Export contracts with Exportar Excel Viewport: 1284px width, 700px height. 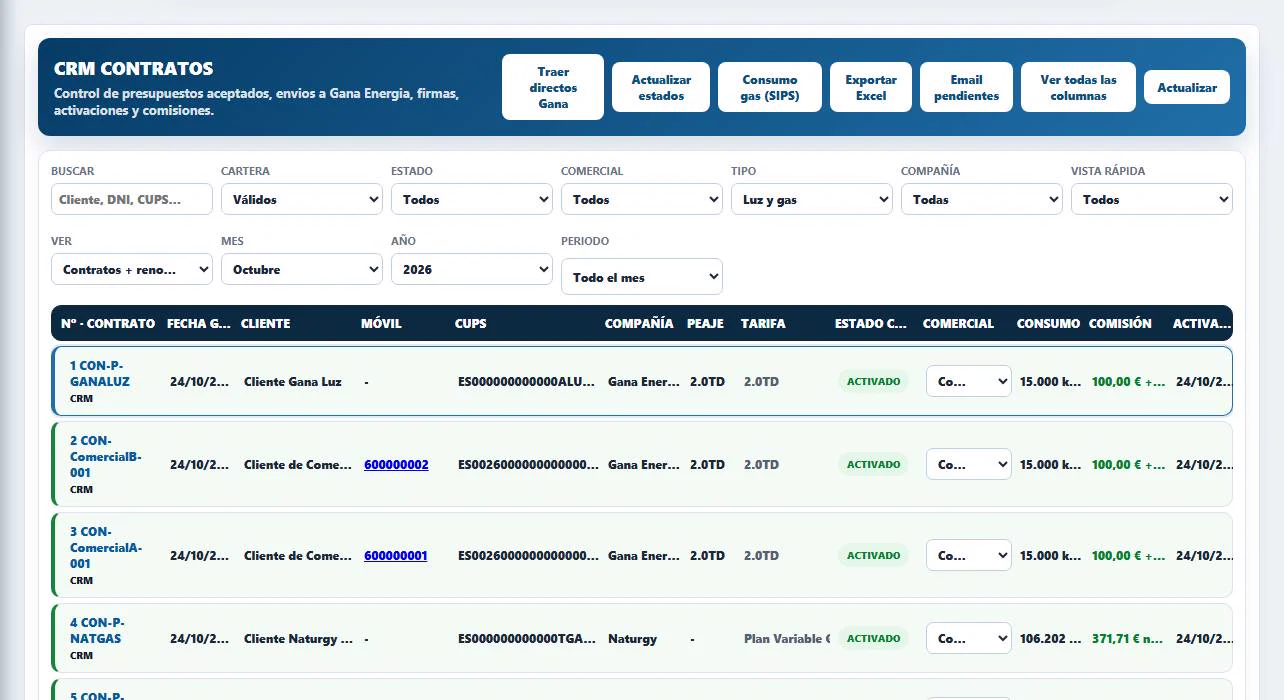point(871,87)
